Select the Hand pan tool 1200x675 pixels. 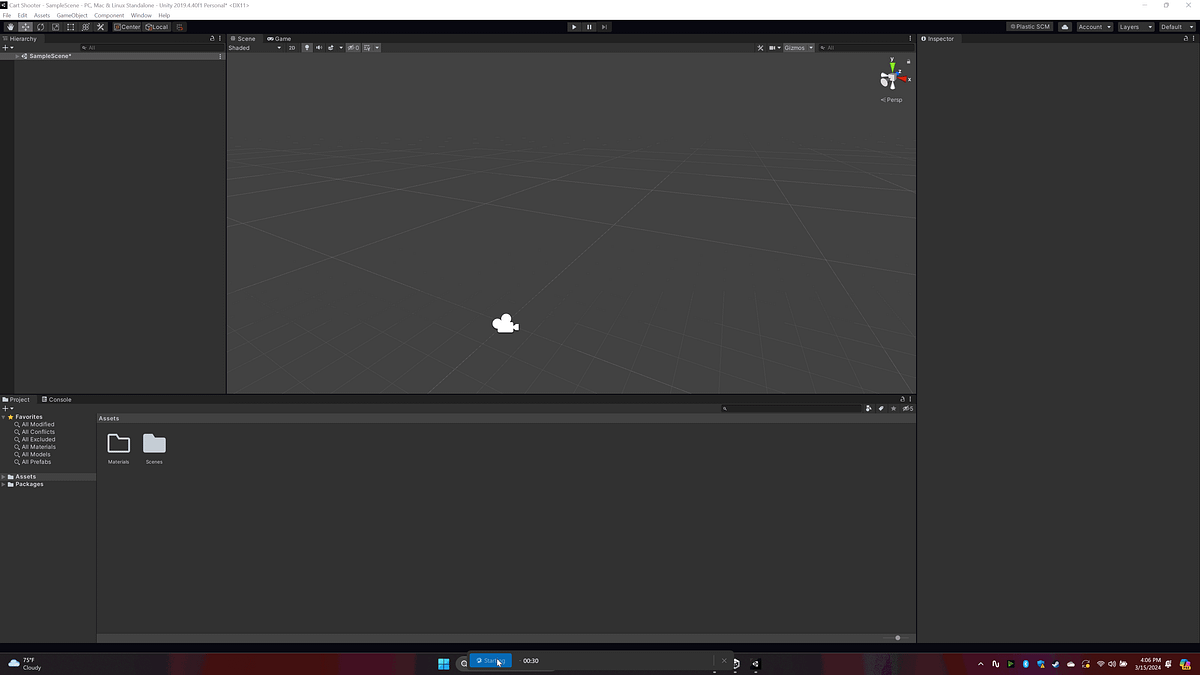pos(10,27)
